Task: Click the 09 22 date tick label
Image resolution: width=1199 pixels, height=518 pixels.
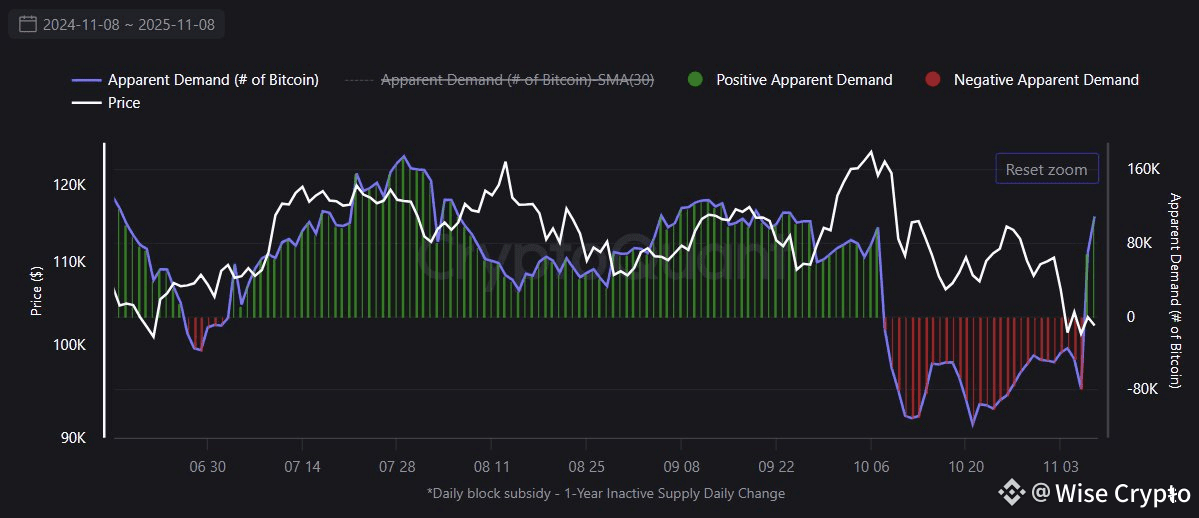Action: (x=775, y=466)
